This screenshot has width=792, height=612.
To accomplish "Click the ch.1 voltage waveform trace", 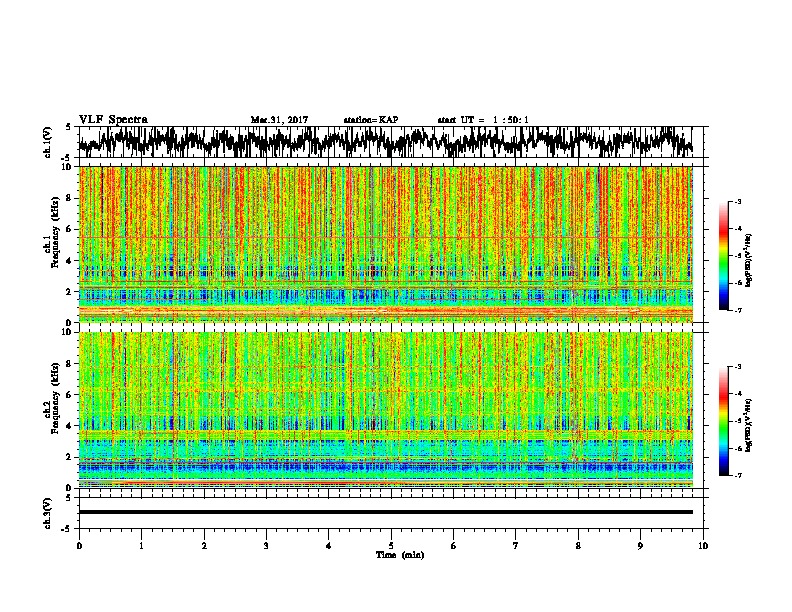I will (x=386, y=142).
